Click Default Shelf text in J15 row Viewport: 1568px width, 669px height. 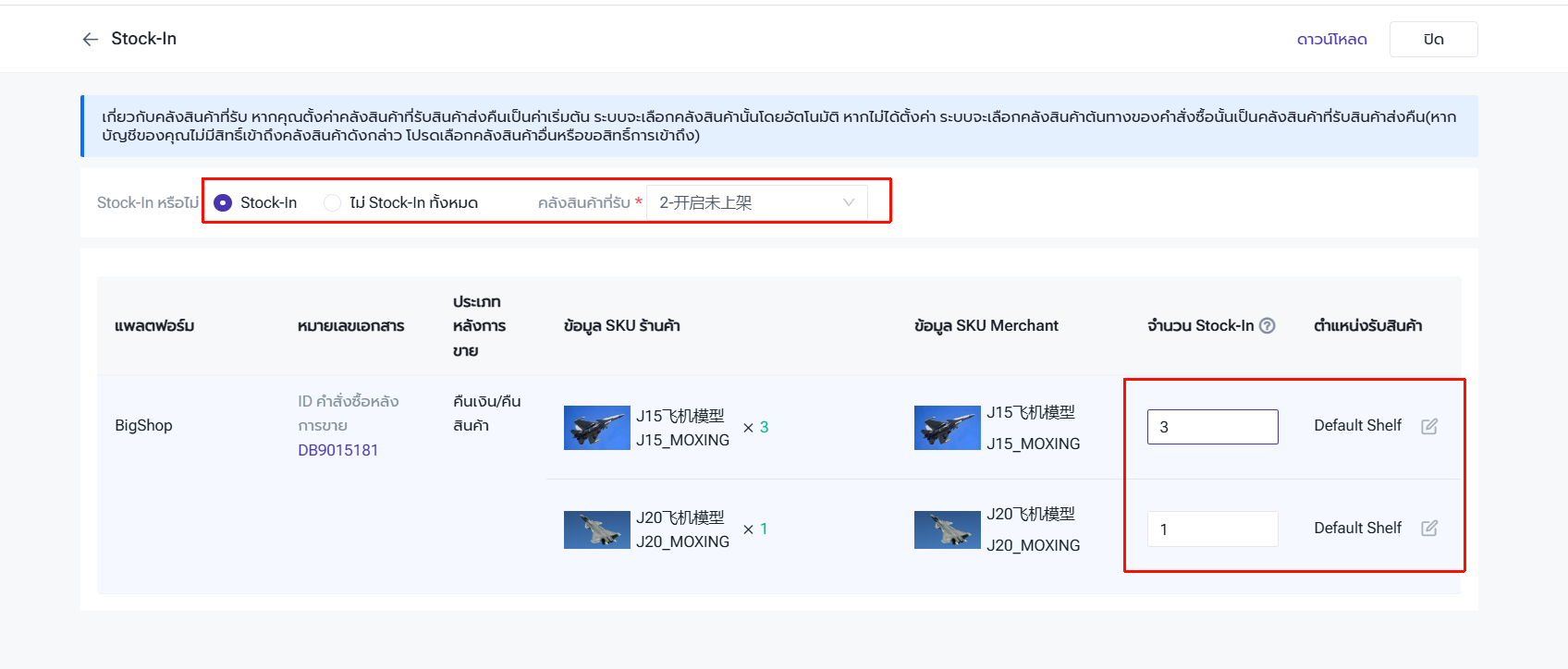pos(1357,425)
